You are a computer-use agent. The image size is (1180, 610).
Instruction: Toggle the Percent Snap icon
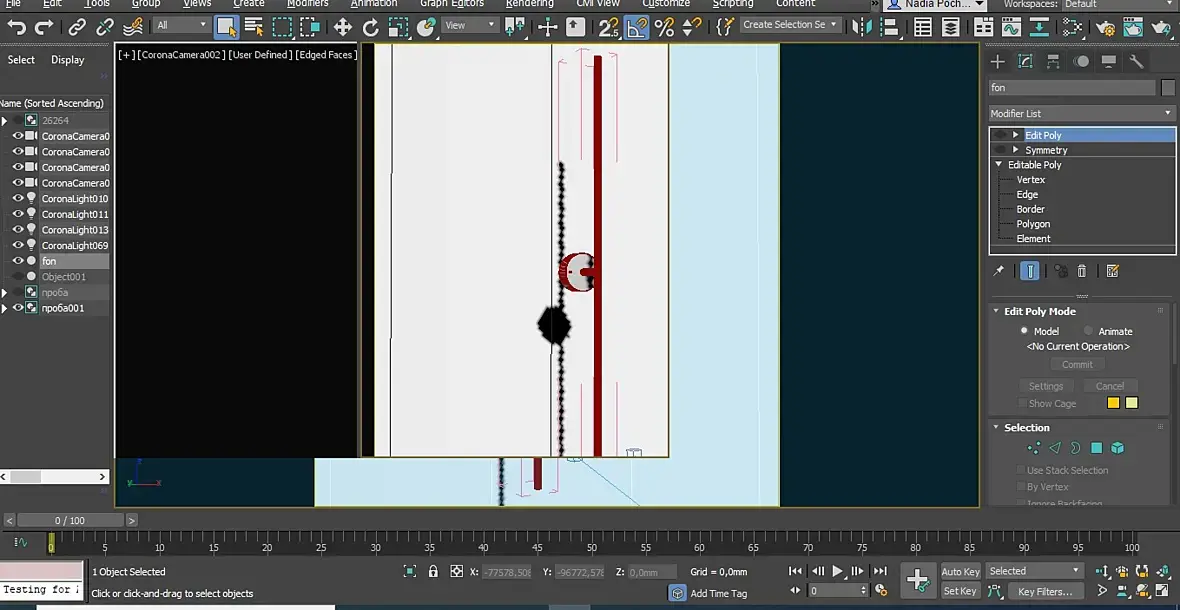coord(665,28)
